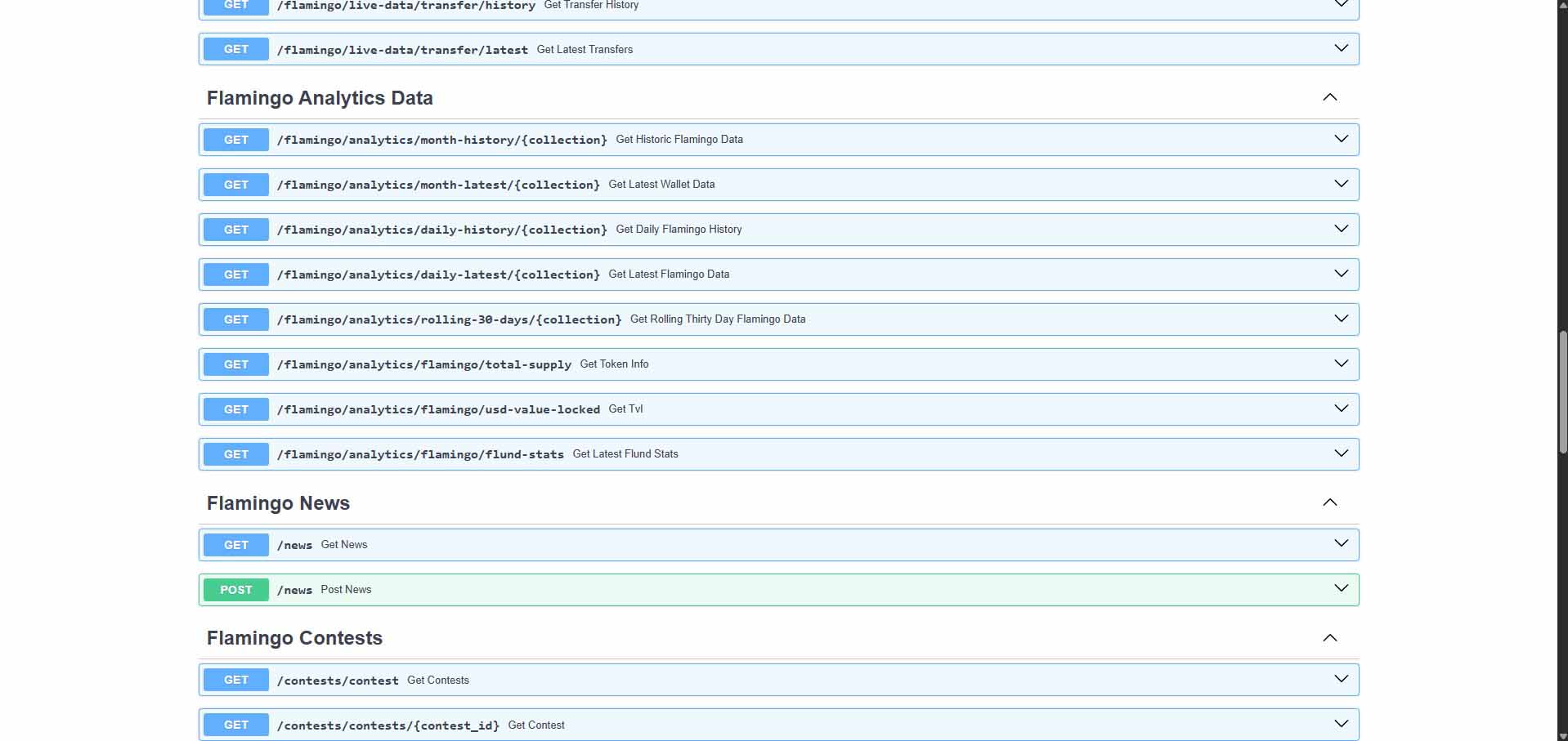Image resolution: width=1568 pixels, height=741 pixels.
Task: Click GET badge for Get News
Action: point(236,545)
